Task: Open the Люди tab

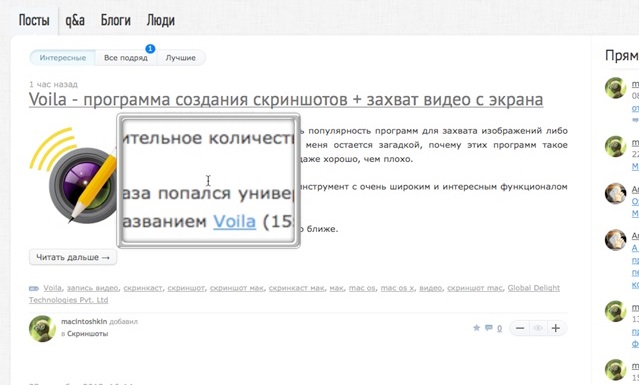Action: pos(161,20)
